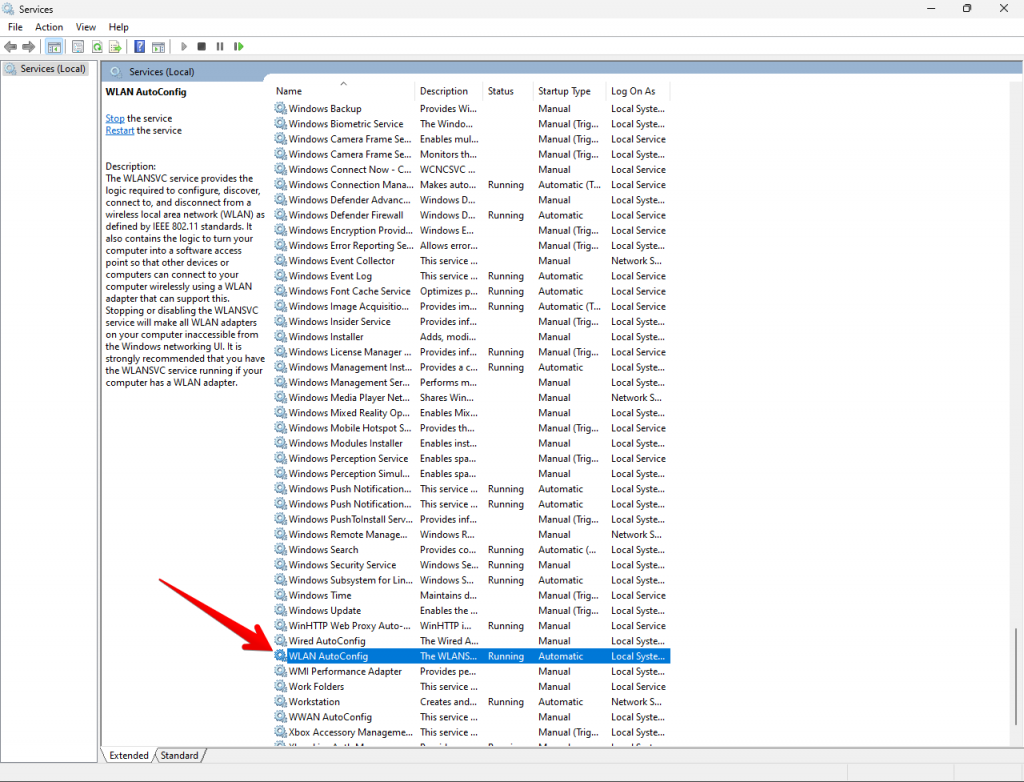This screenshot has height=782, width=1024.
Task: Click the WLAN AutoConfig heading in the detail pane
Action: click(x=146, y=92)
